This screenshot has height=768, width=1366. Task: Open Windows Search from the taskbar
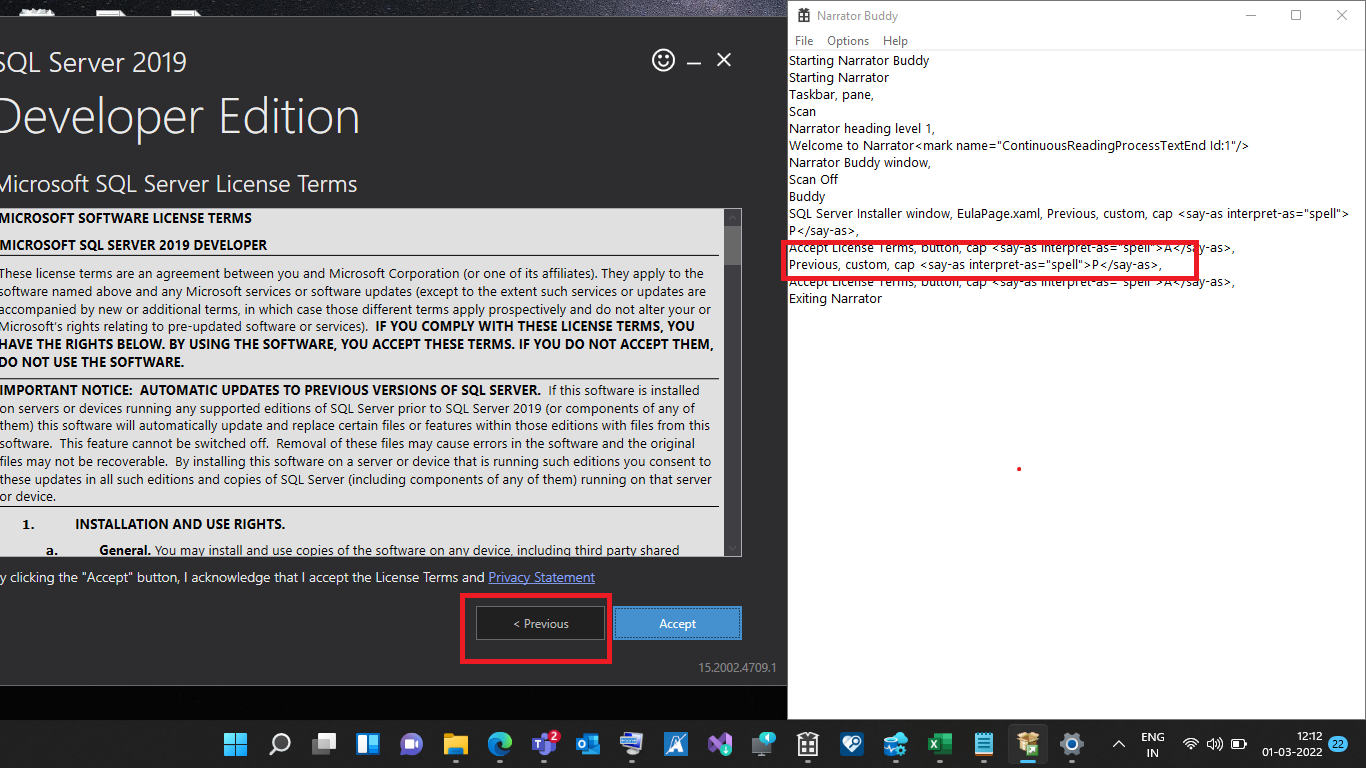[279, 744]
